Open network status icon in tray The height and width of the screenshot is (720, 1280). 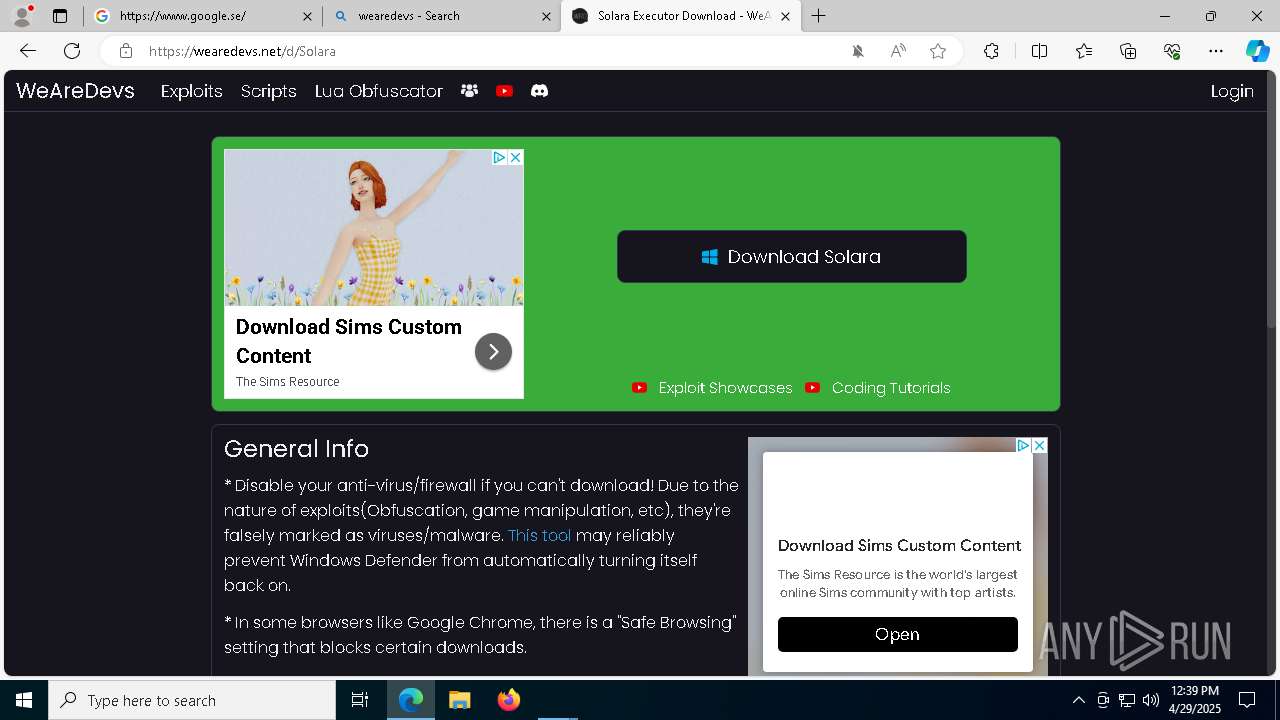(x=1127, y=700)
